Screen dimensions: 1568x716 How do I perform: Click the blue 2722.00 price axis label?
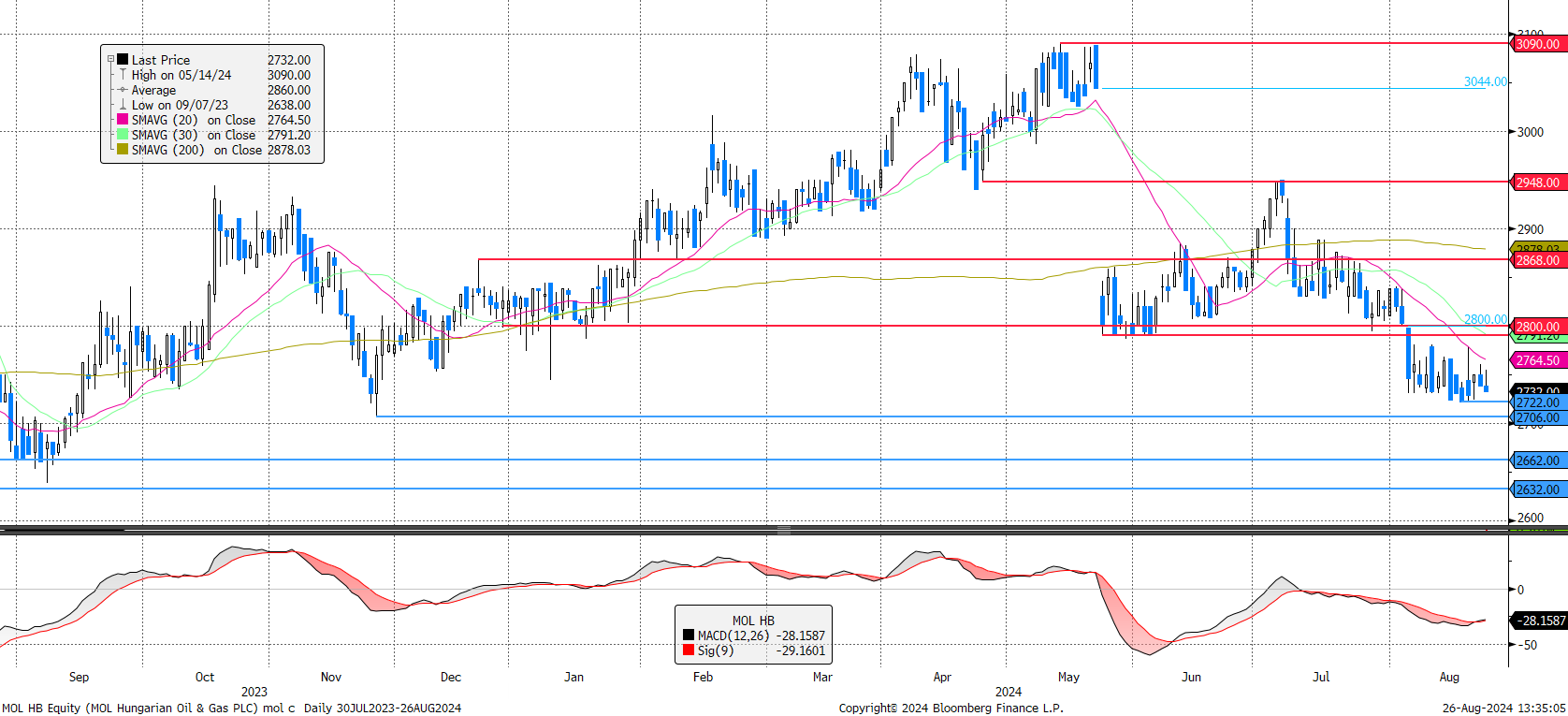click(1539, 402)
